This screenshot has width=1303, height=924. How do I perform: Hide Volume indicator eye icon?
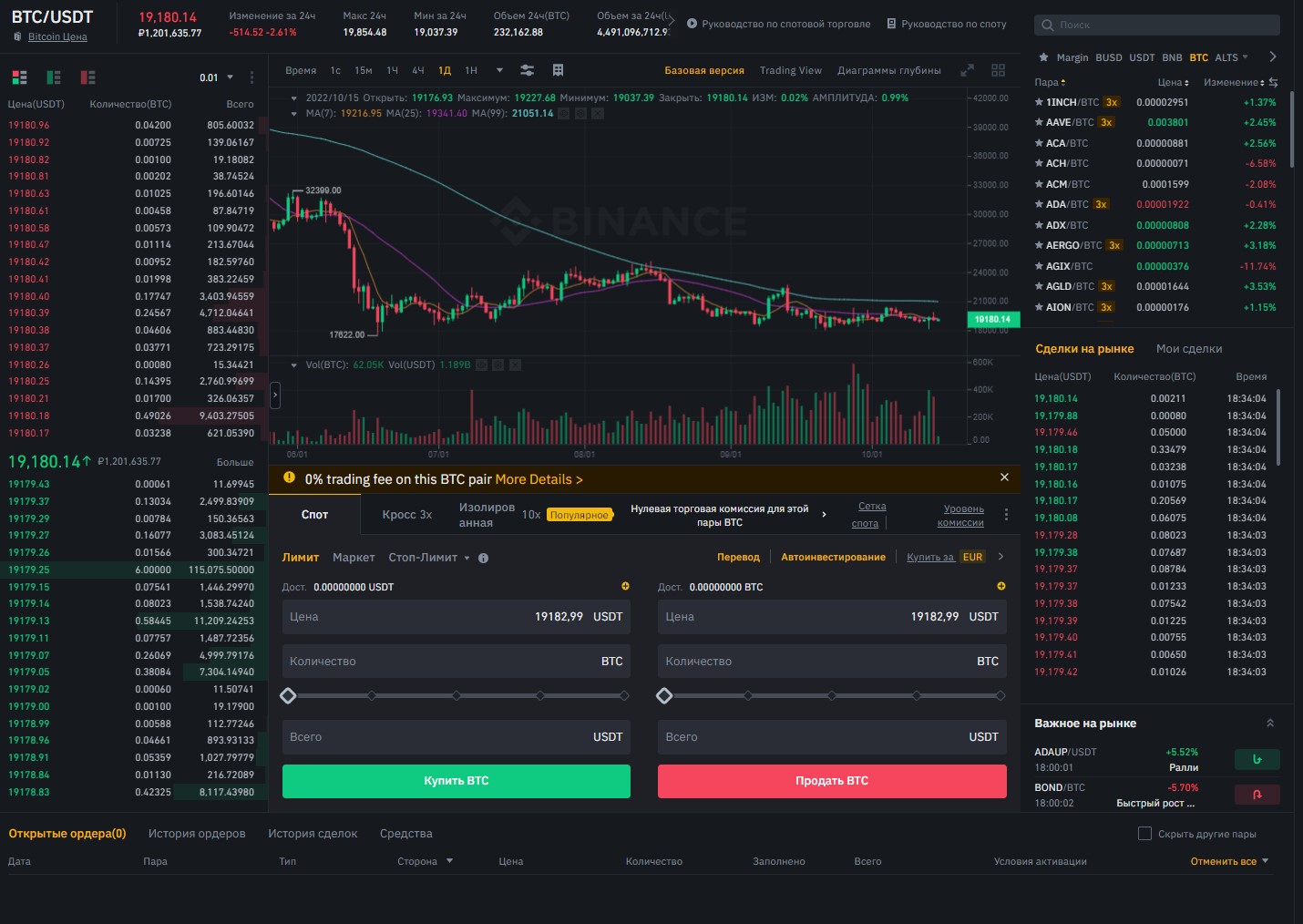click(x=481, y=364)
